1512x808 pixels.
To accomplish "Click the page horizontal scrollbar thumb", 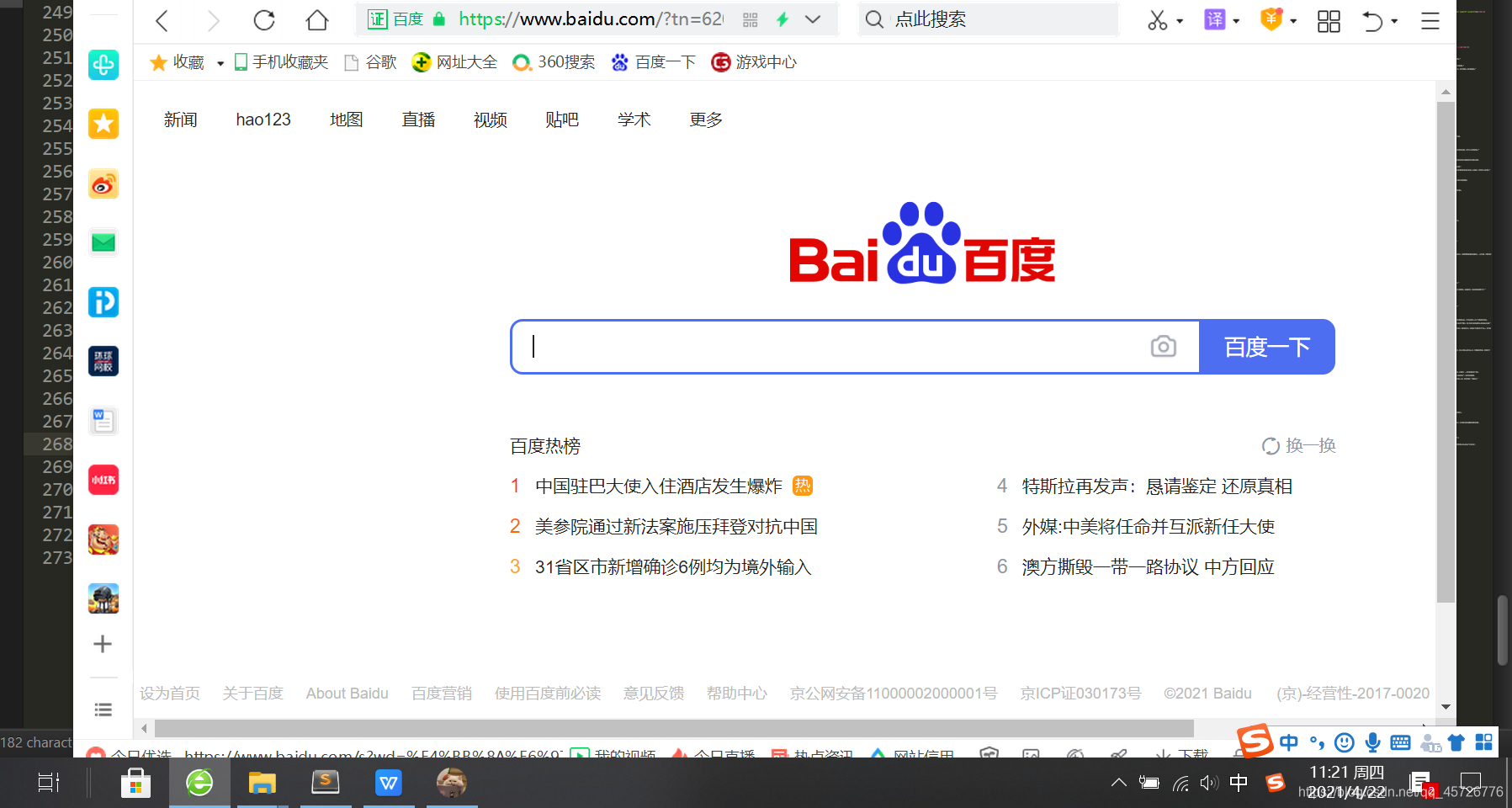I will [x=674, y=728].
